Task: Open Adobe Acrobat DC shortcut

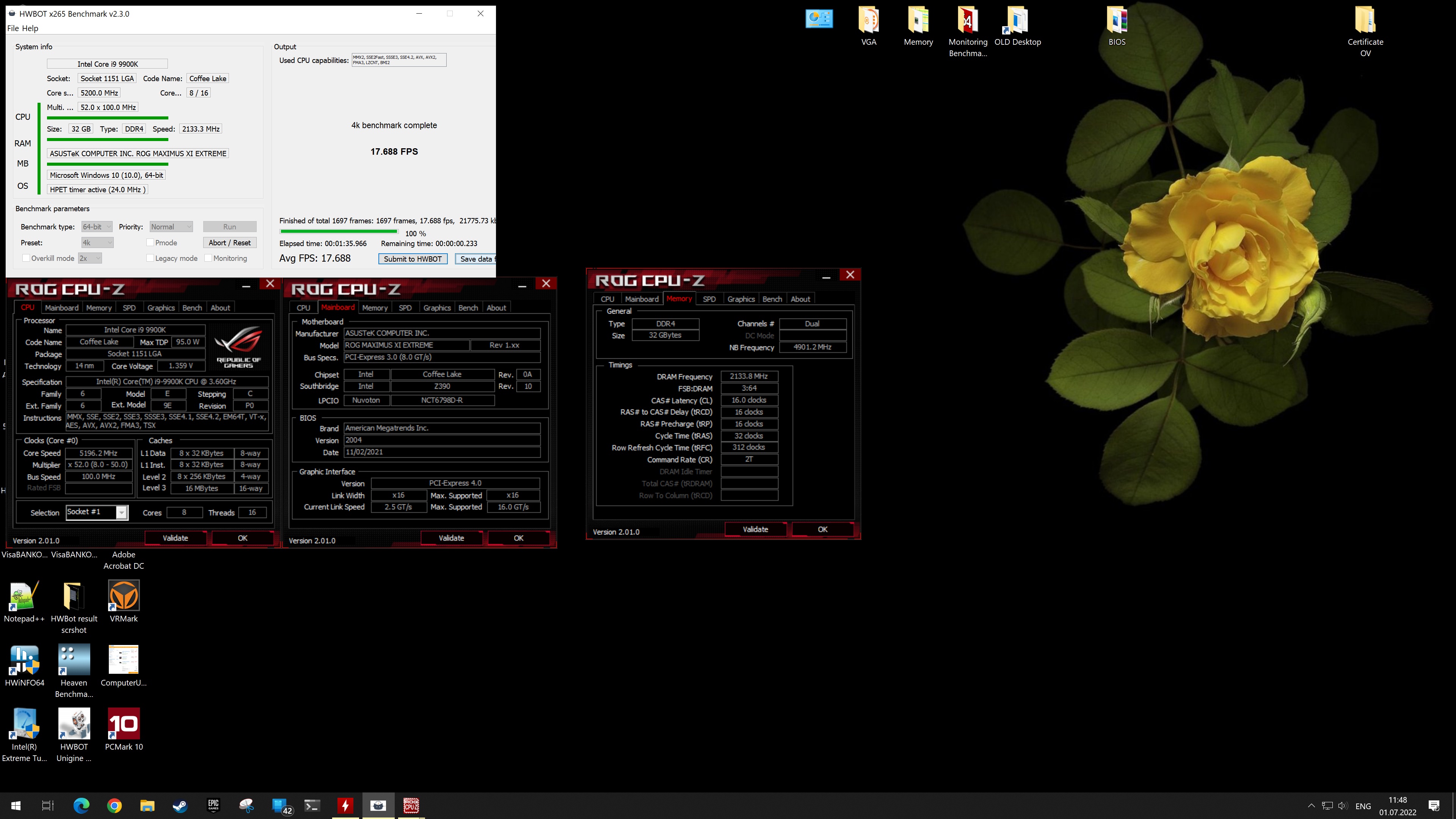Action: coord(124,560)
